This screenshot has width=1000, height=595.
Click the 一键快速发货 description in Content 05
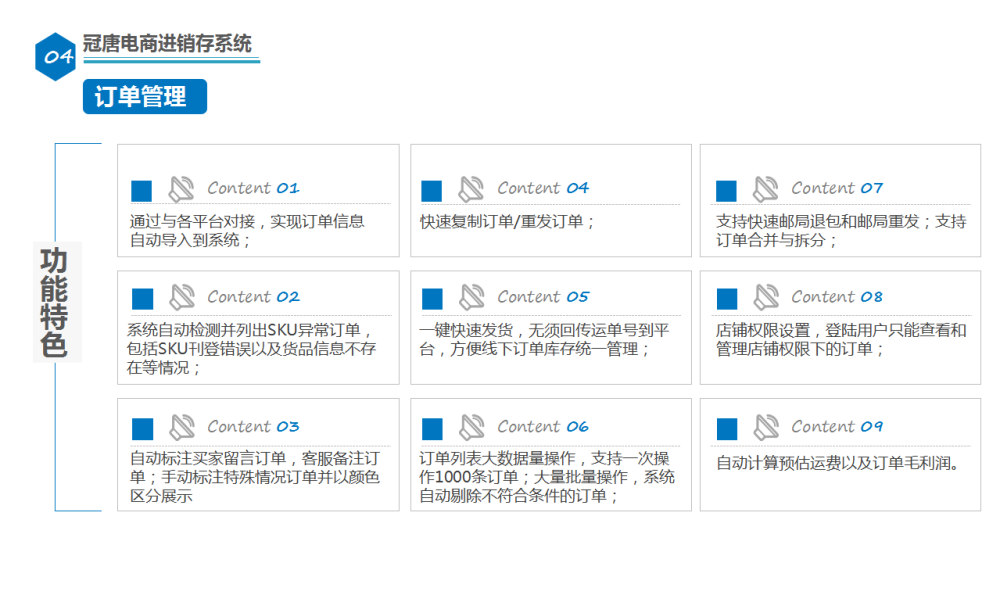click(544, 340)
